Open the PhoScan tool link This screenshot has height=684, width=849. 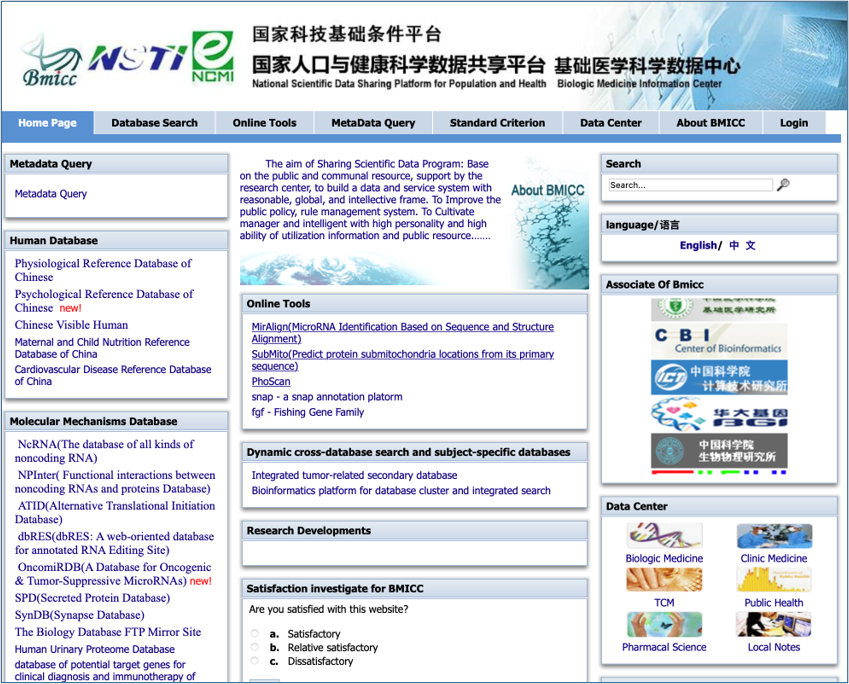[x=271, y=381]
